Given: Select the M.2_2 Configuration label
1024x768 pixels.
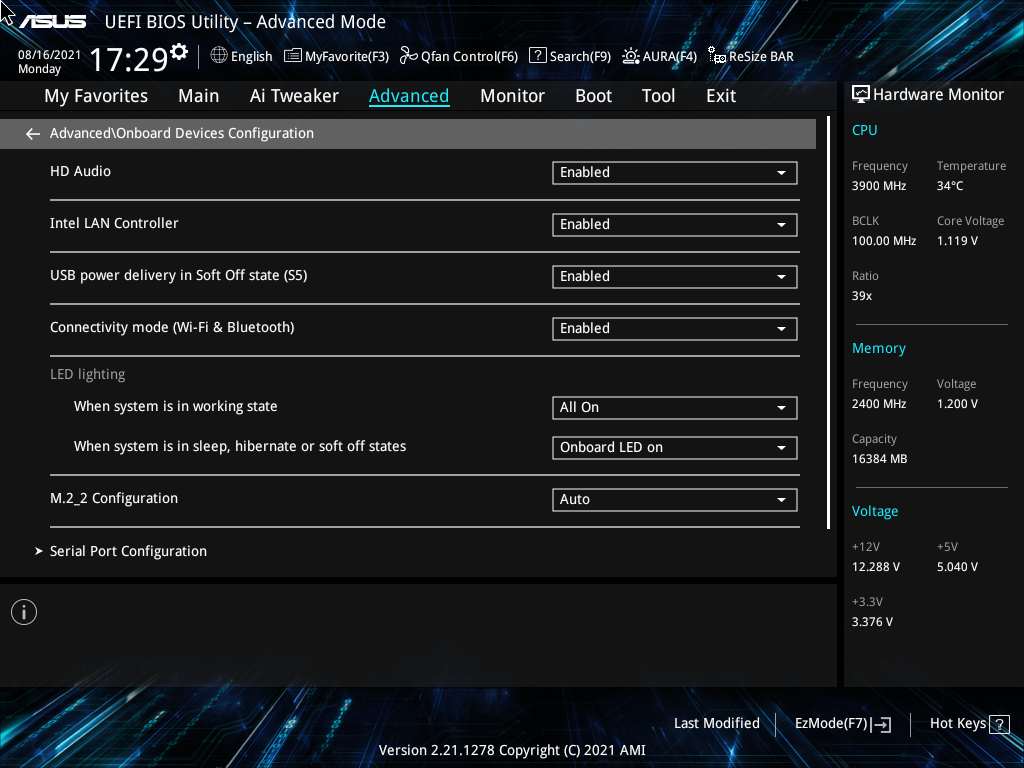Looking at the screenshot, I should (114, 498).
